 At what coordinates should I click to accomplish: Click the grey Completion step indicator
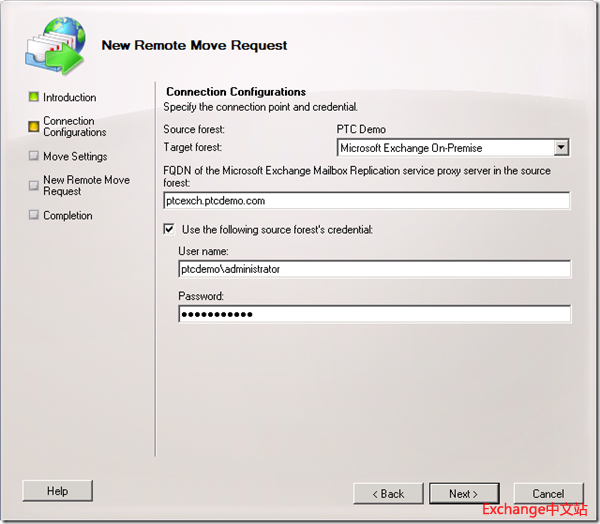[34, 215]
